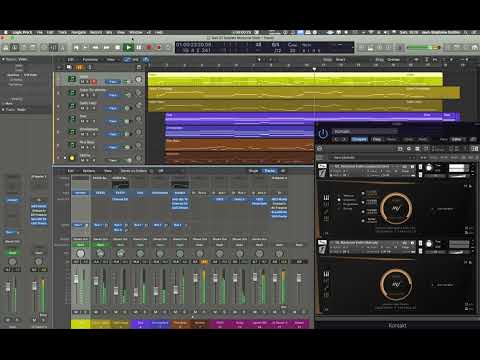Adjust the Tune knob on the upper Kontakt instrument
Viewport: 480px width, 360px height.
pyautogui.click(x=429, y=168)
